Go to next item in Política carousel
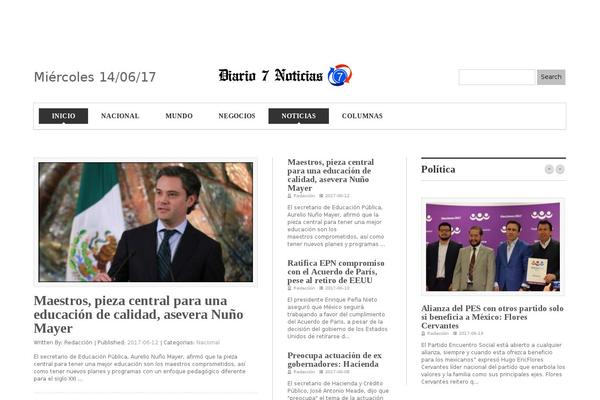 pos(560,169)
